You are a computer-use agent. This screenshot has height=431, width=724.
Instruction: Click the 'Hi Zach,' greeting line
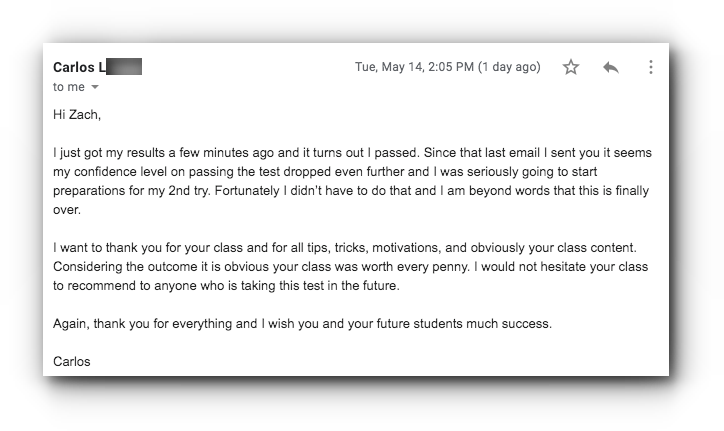(77, 115)
